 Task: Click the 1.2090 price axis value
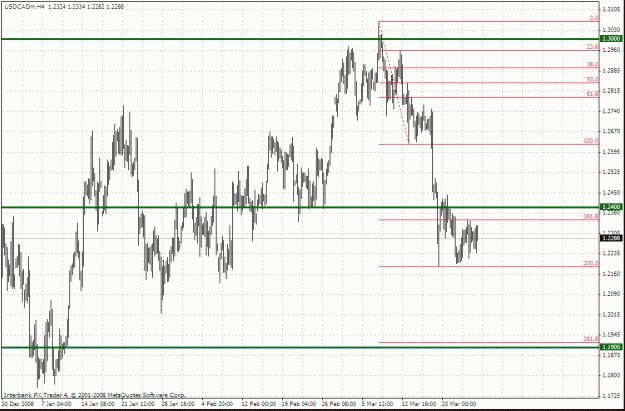[x=611, y=294]
